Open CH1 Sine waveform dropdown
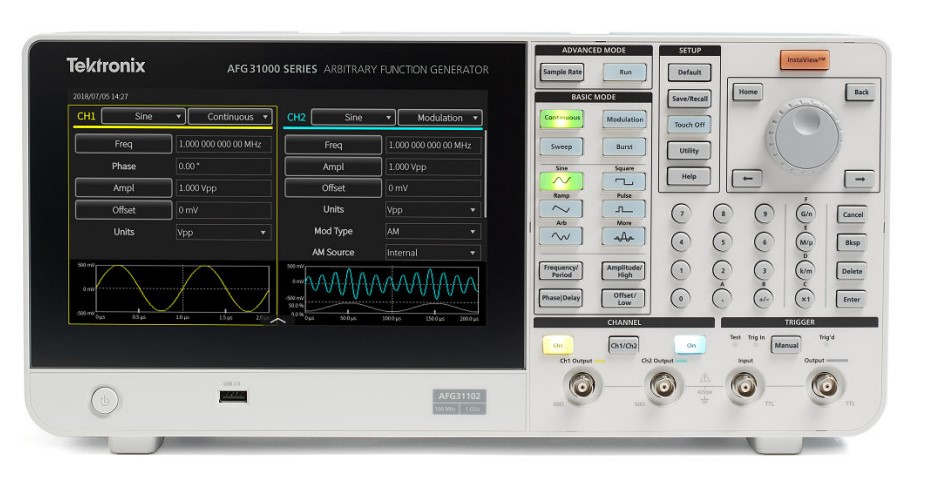The width and height of the screenshot is (930, 487). pyautogui.click(x=144, y=116)
